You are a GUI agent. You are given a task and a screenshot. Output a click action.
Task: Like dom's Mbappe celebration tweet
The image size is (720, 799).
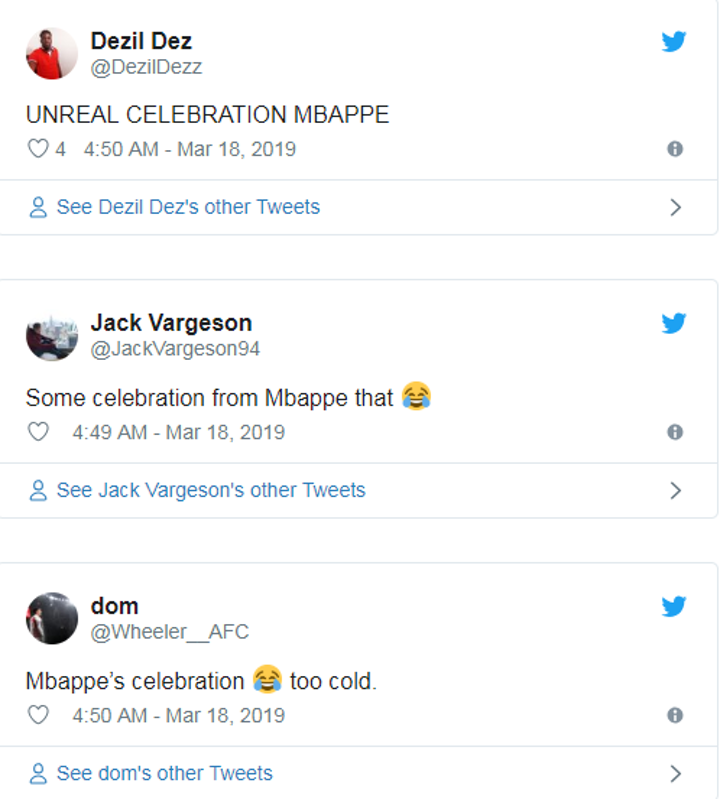38,715
